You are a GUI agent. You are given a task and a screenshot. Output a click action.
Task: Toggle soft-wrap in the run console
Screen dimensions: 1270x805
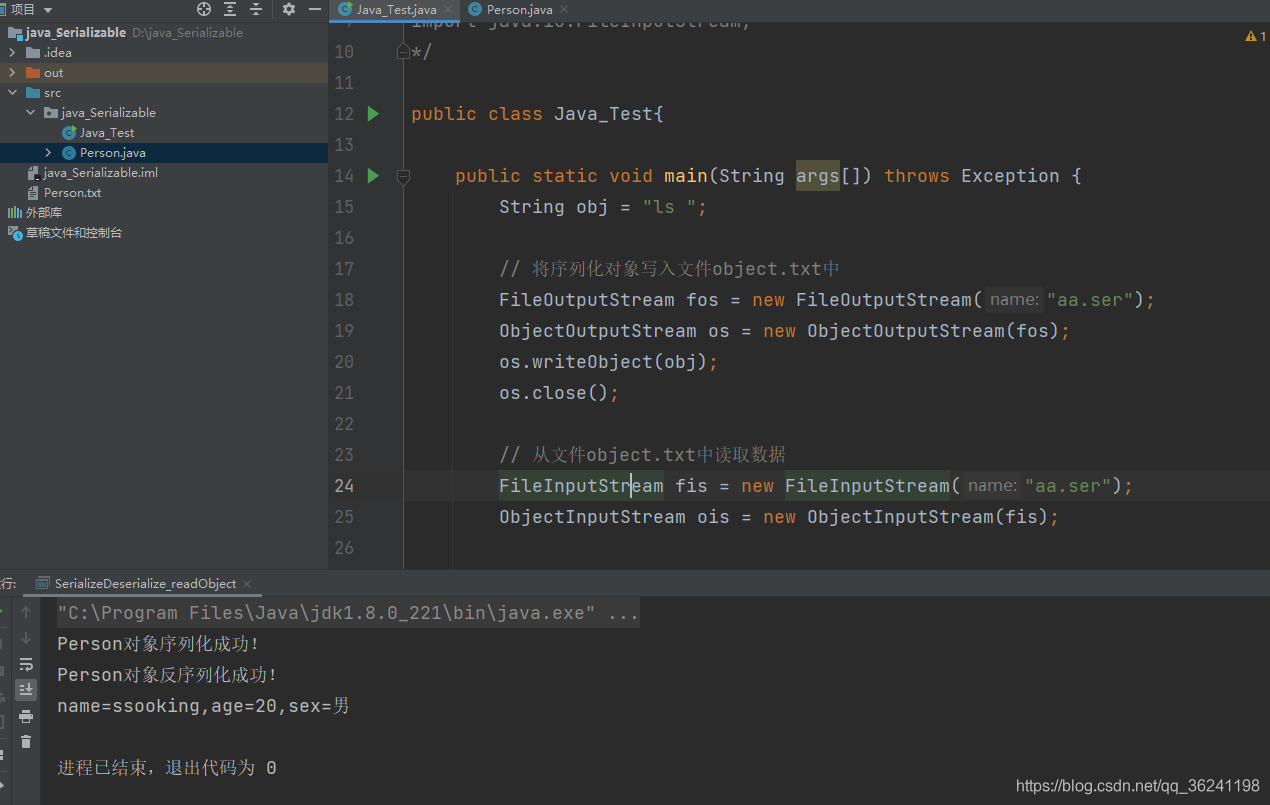[26, 664]
